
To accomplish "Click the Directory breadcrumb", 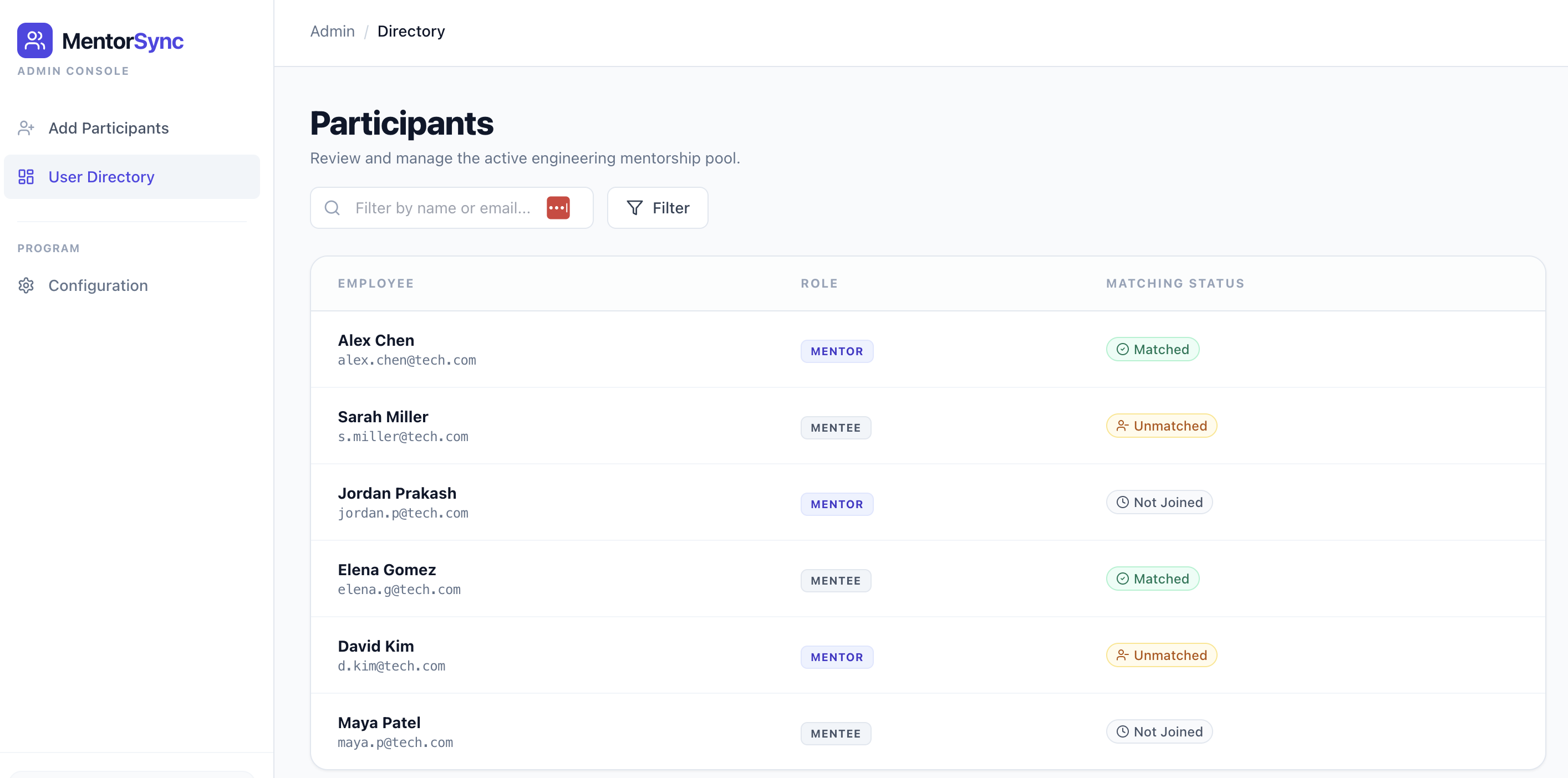I will (x=411, y=30).
